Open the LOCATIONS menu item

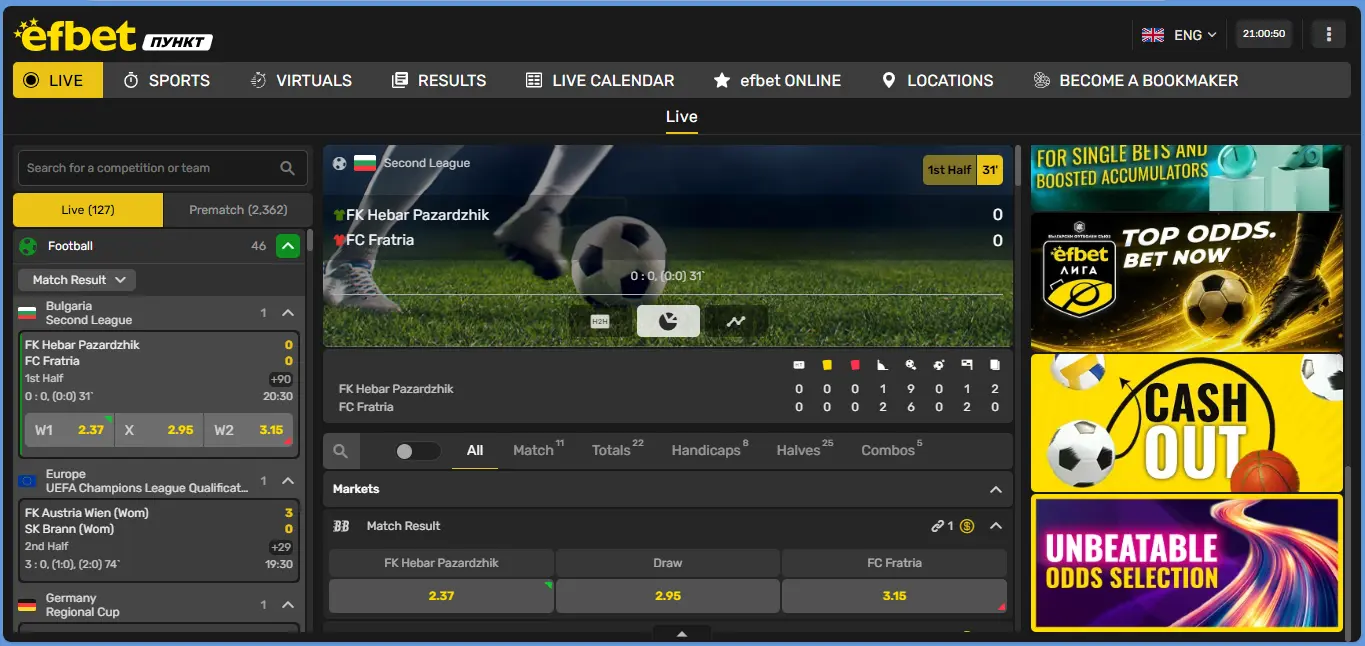pyautogui.click(x=938, y=80)
